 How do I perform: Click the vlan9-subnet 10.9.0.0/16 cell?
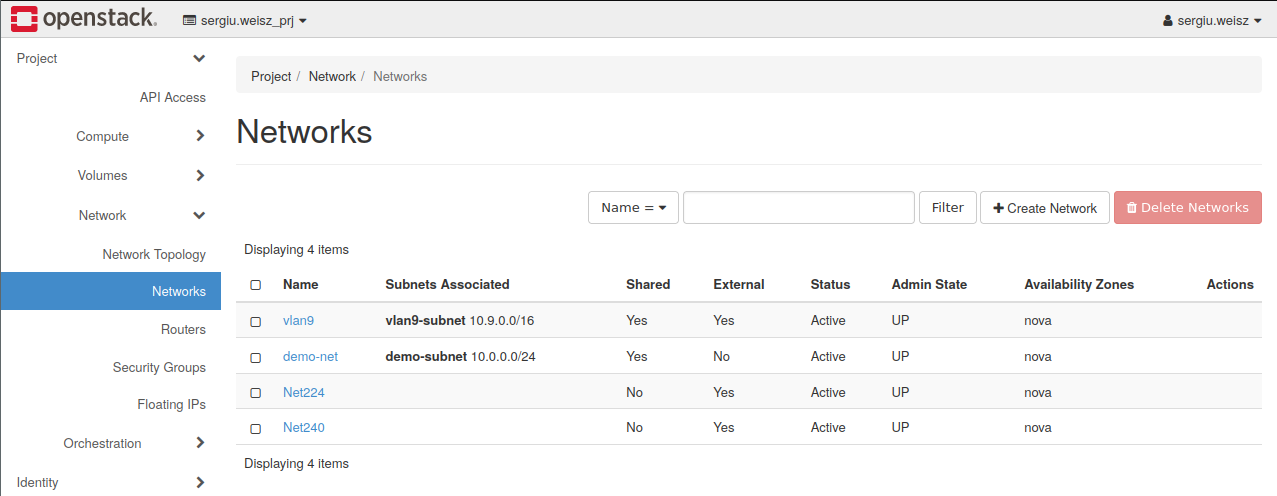pyautogui.click(x=460, y=320)
